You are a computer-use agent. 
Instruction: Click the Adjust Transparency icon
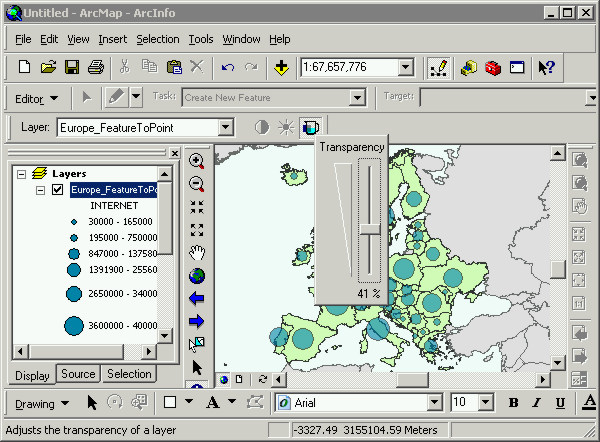pos(310,127)
